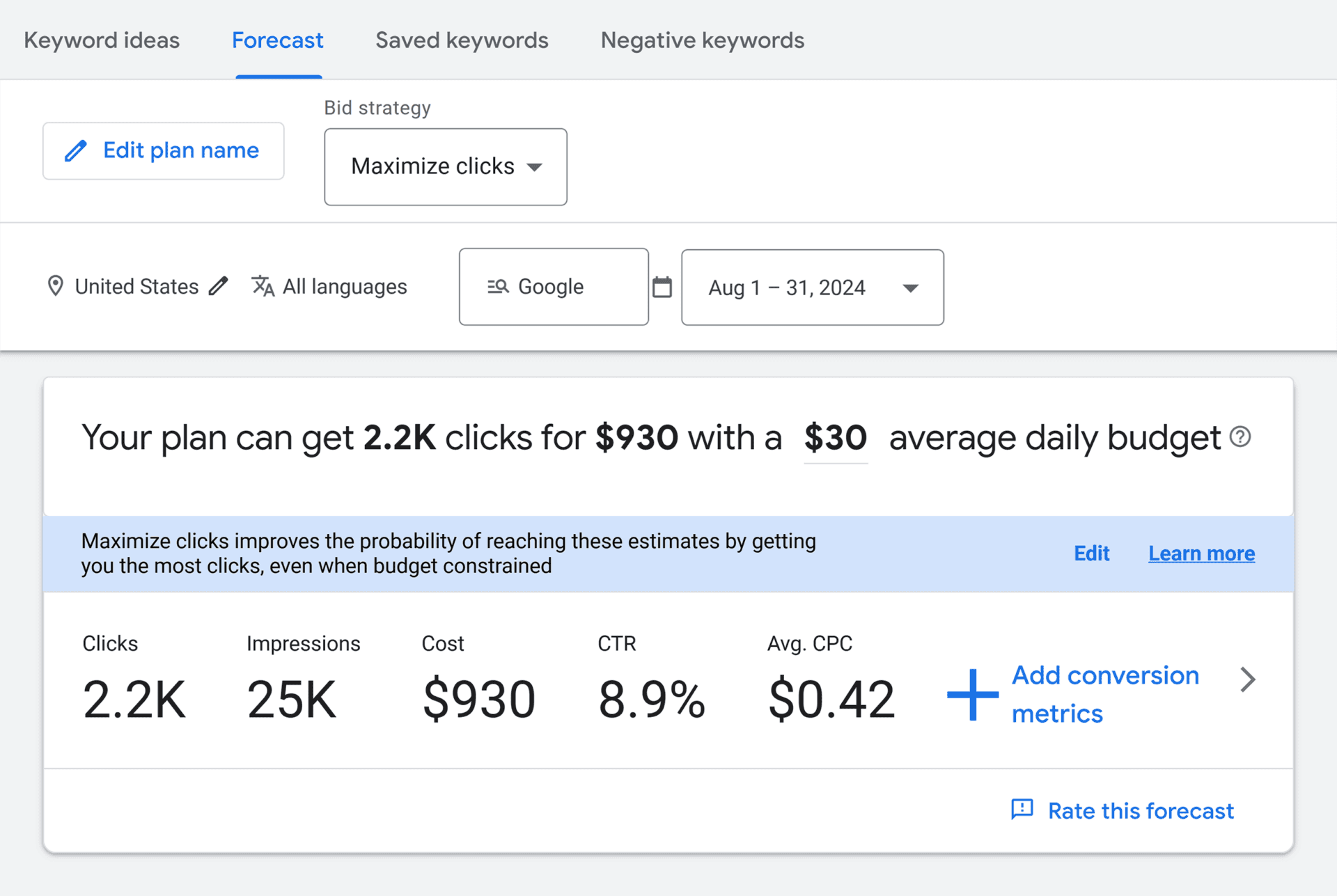Click the $30 daily budget value to change it
Image resolution: width=1337 pixels, height=896 pixels.
[x=835, y=437]
